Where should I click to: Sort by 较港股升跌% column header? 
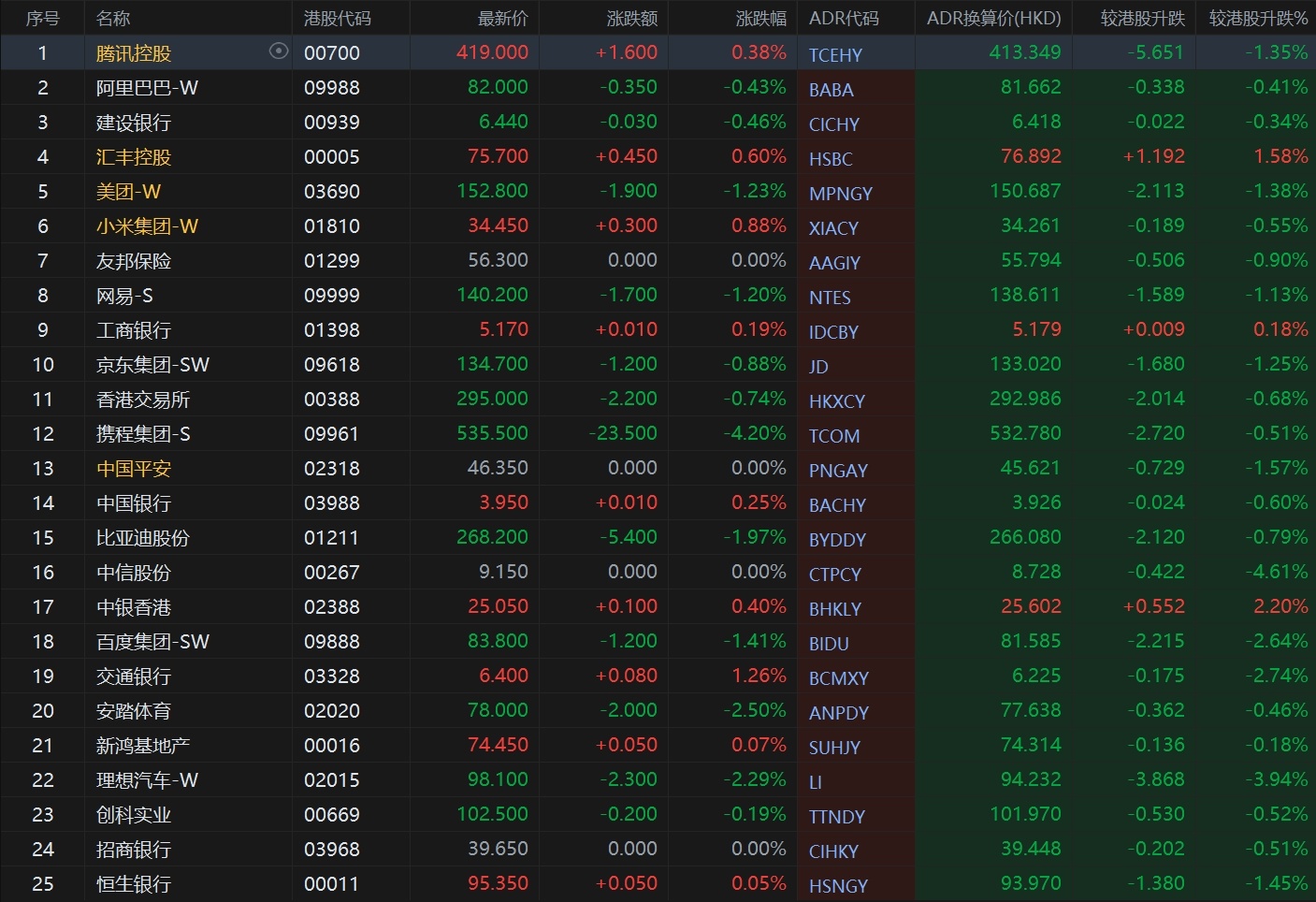1259,18
